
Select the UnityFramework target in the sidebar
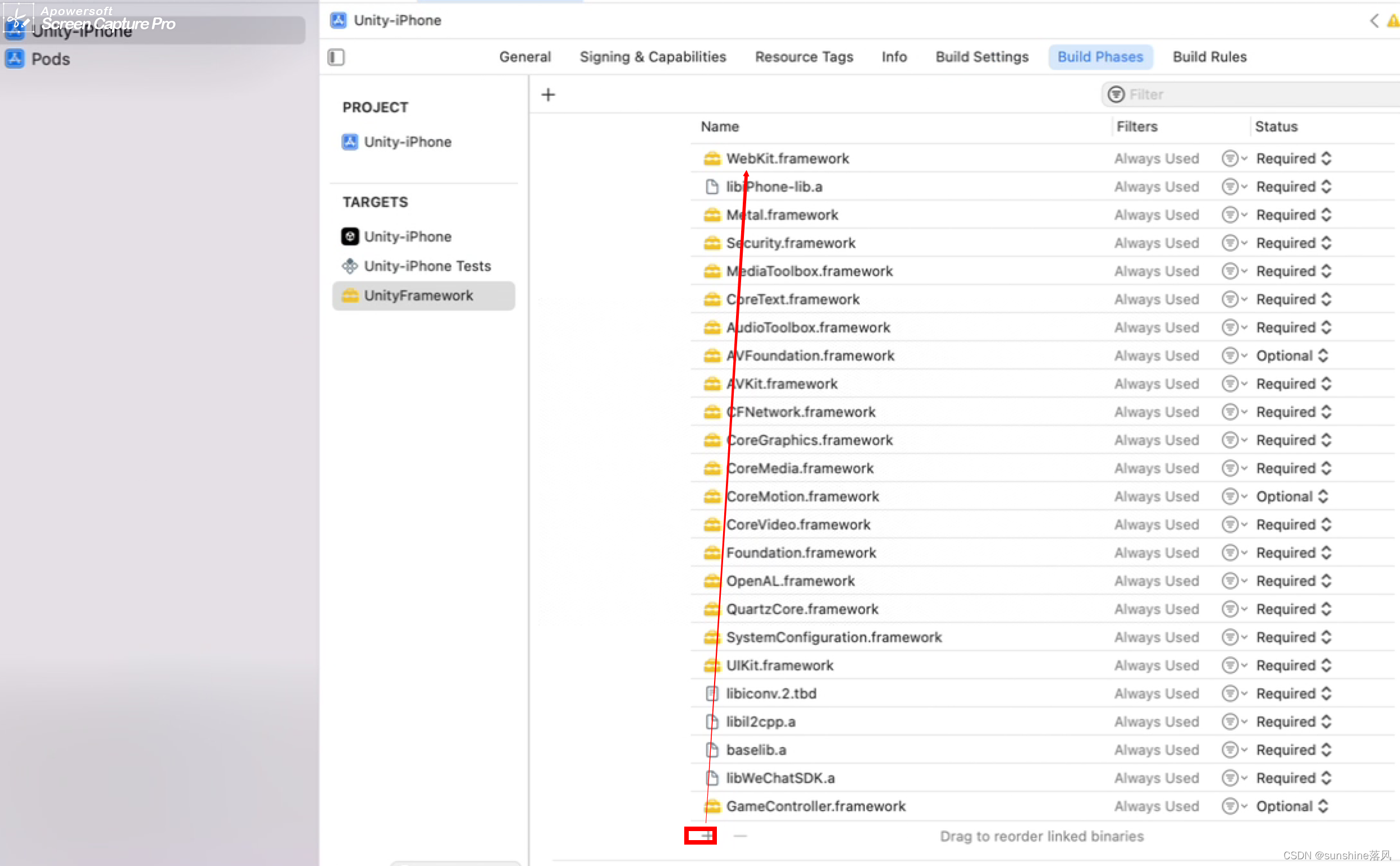pos(419,296)
